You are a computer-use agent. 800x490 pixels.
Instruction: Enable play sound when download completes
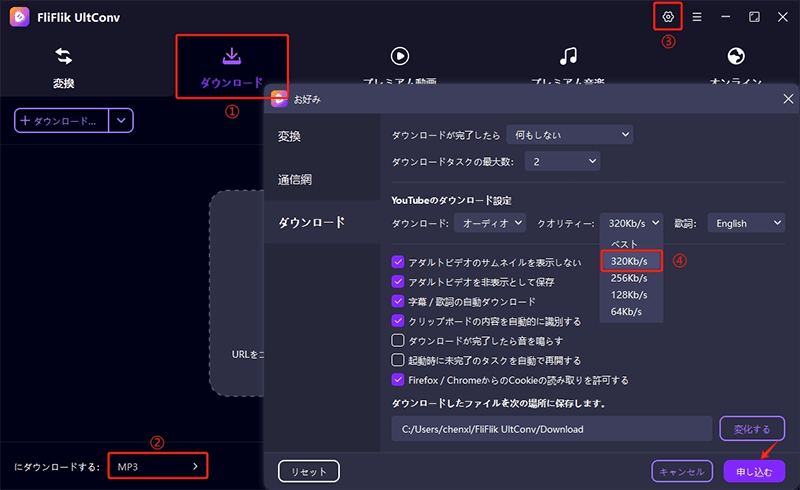click(x=397, y=340)
